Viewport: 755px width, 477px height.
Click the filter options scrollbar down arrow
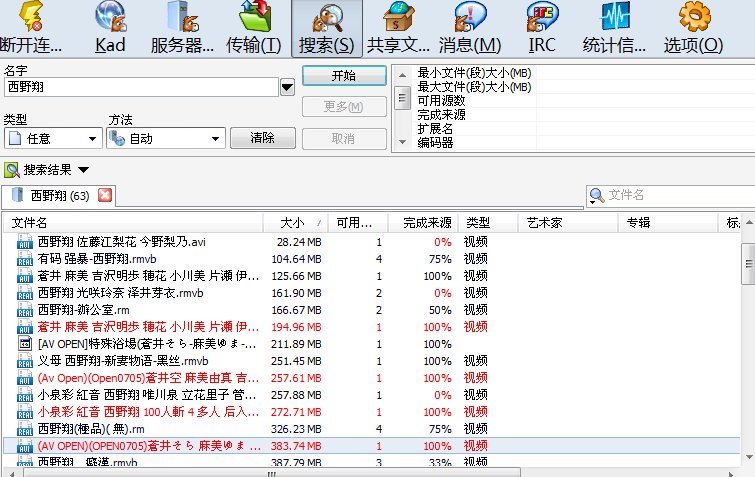[x=402, y=142]
